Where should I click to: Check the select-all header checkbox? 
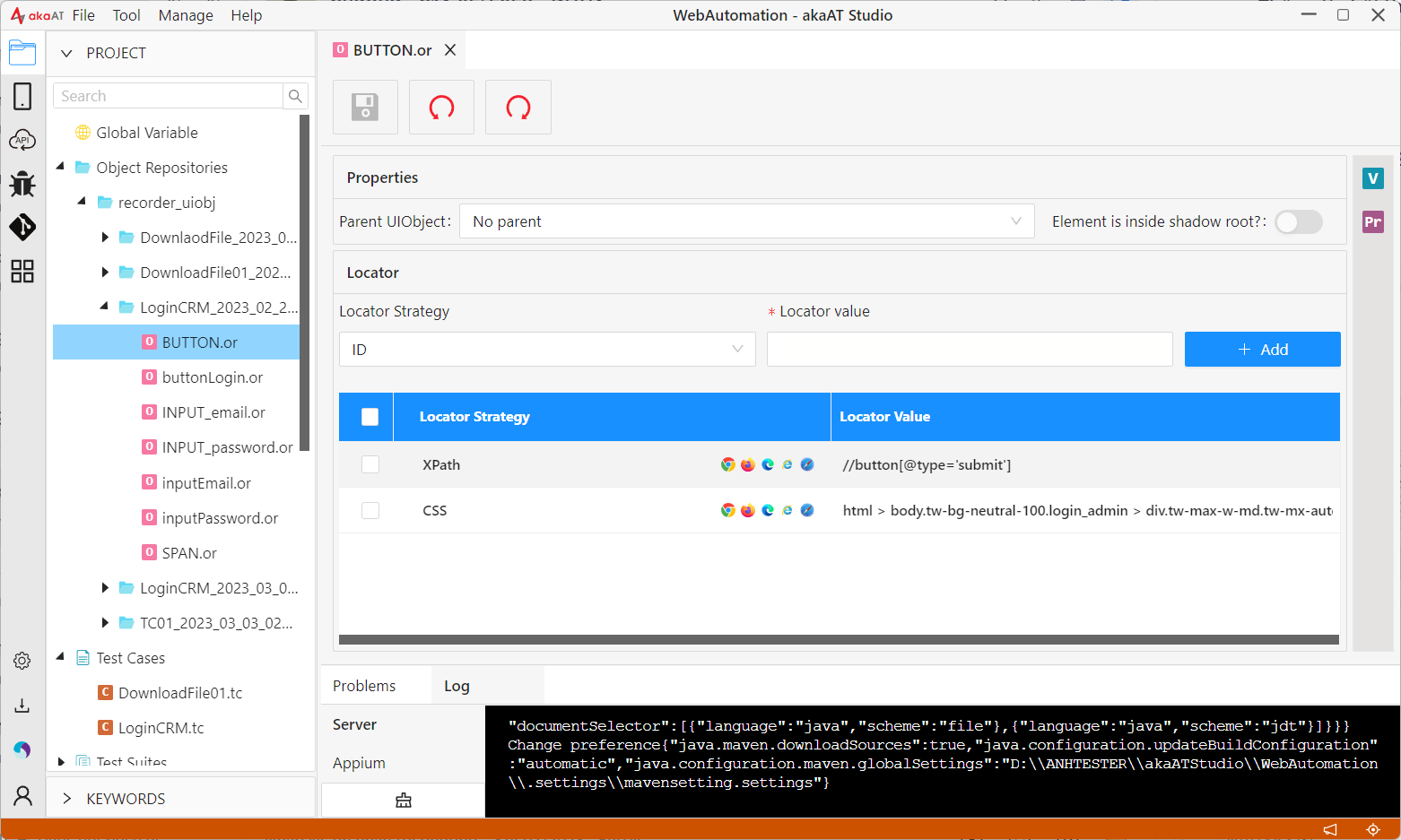pyautogui.click(x=370, y=417)
